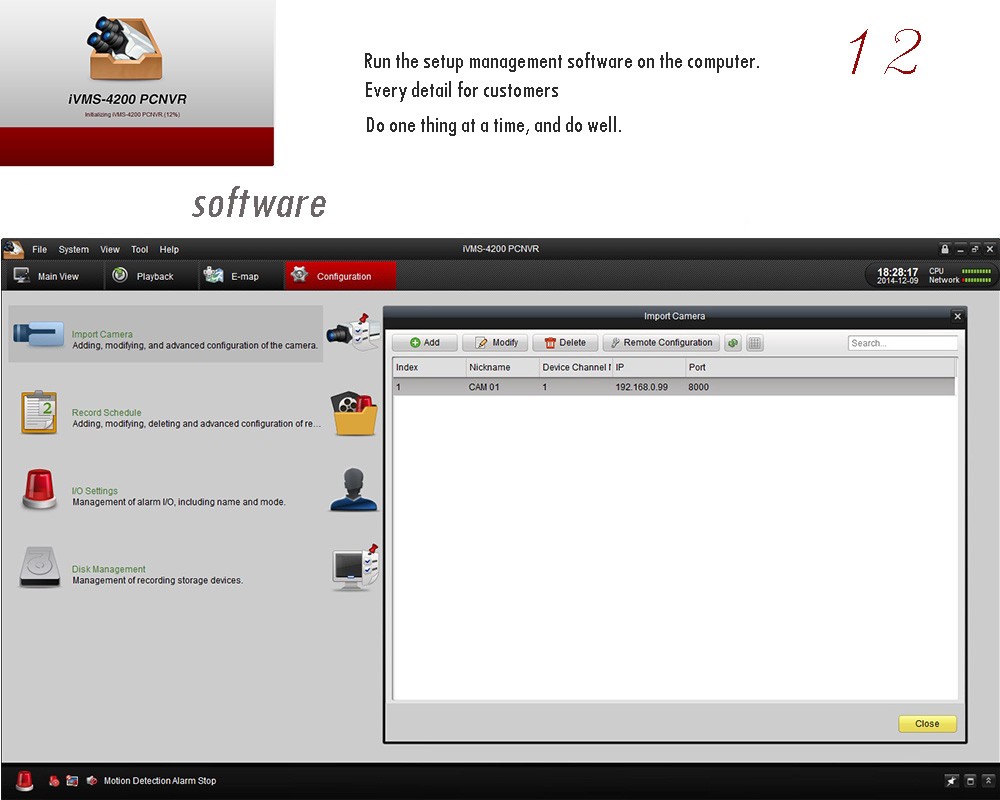Screen dimensions: 1000x800
Task: Switch to the Playback tab
Action: tap(143, 276)
